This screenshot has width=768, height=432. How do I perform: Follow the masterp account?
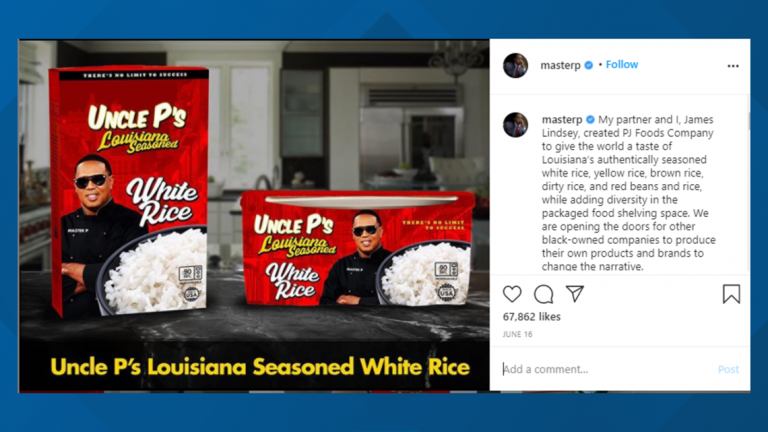(x=622, y=65)
